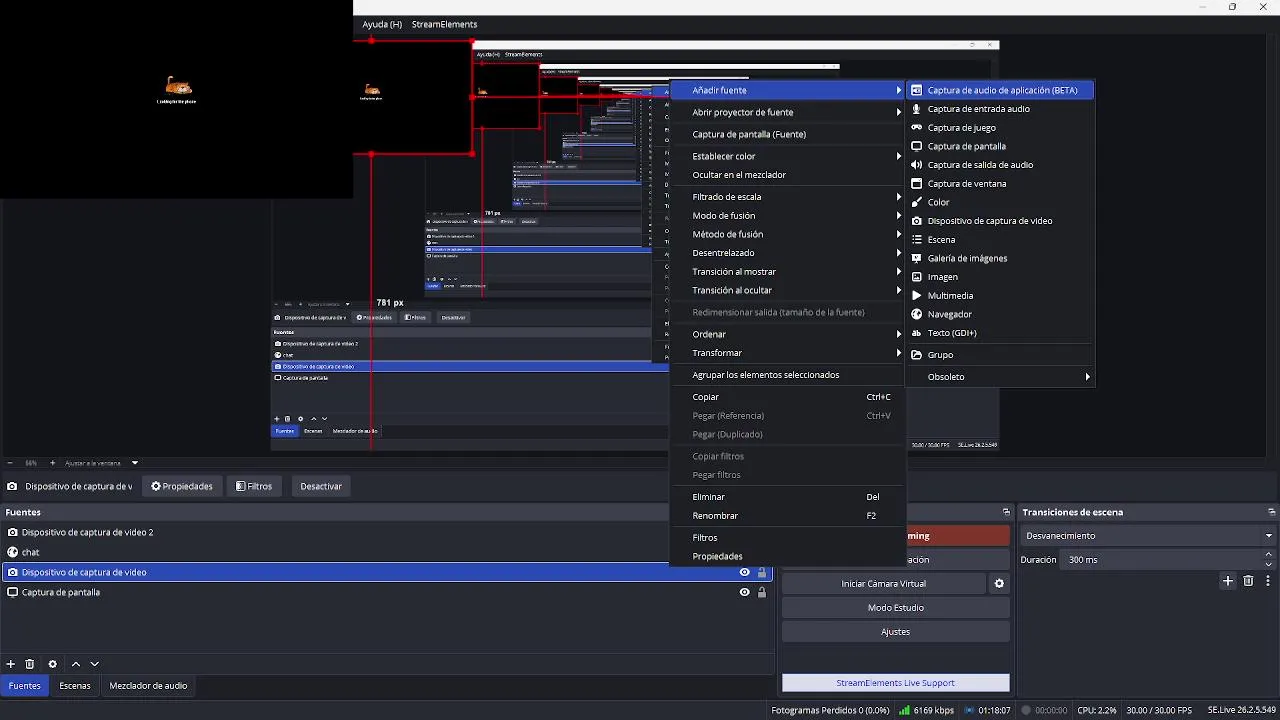Screen dimensions: 1280x720
Task: Select ab icon for Texto (GDI+)
Action: (x=916, y=333)
